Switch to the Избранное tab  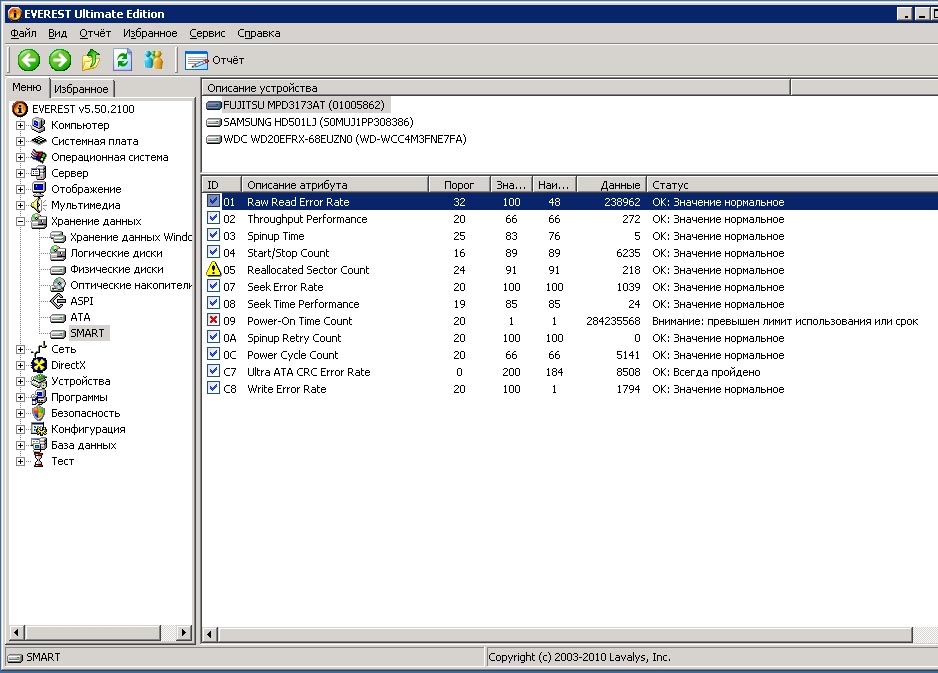coord(81,89)
